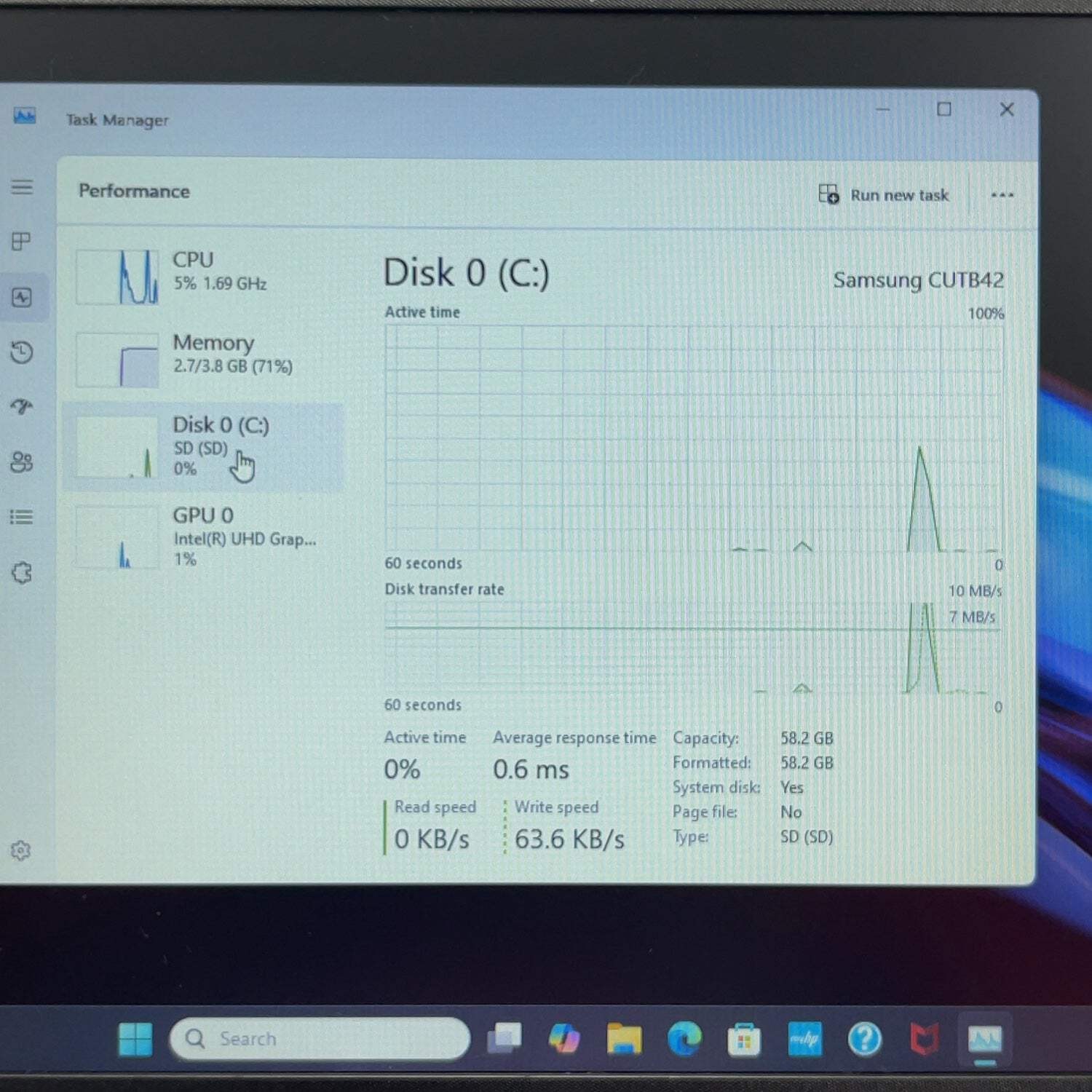Click the Page file No value
The width and height of the screenshot is (1092, 1092).
pos(791,812)
